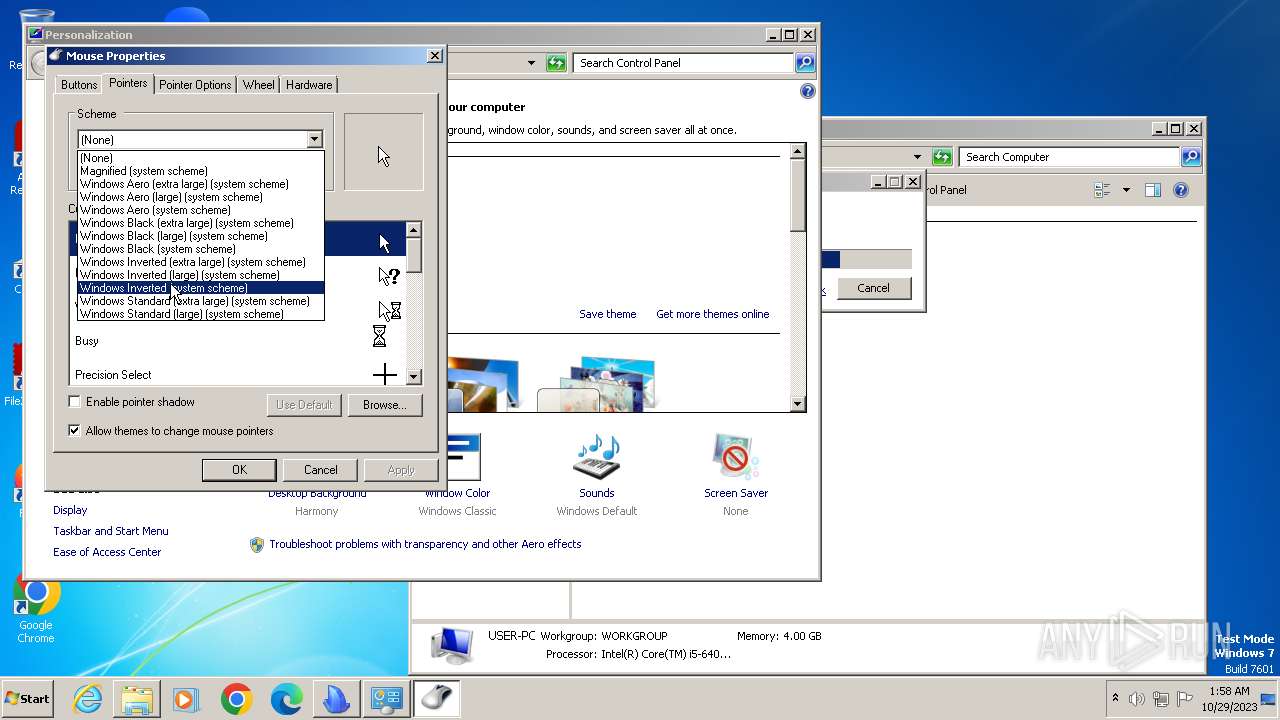Click refresh icon in Computer window
The height and width of the screenshot is (720, 1280).
[942, 157]
